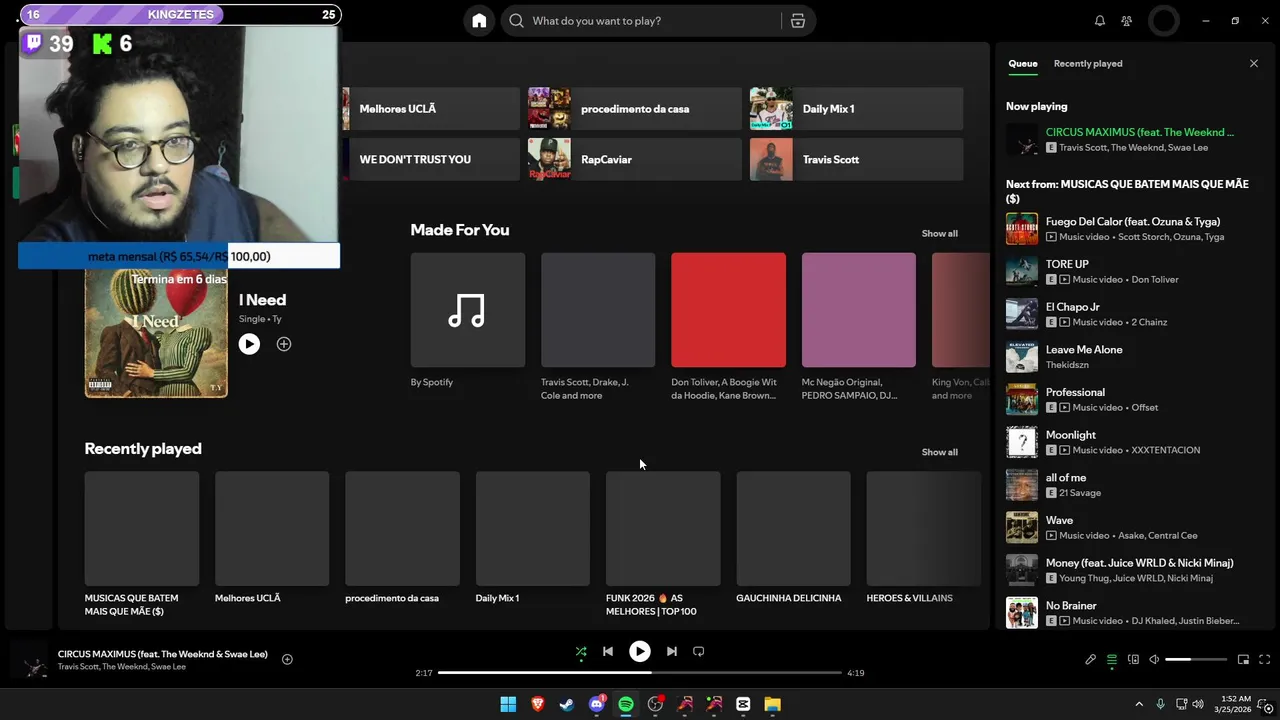Add CIRCUS MAXIMUS to Liked Songs
Viewport: 1280px width, 720px height.
pyautogui.click(x=287, y=659)
